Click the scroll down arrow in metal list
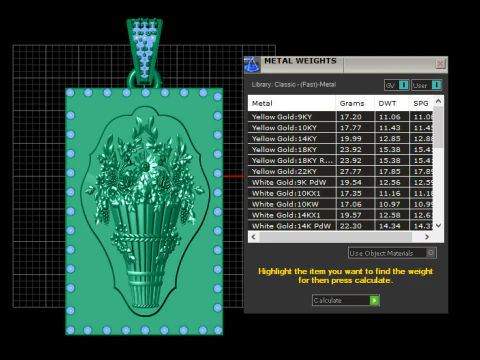 coord(438,226)
